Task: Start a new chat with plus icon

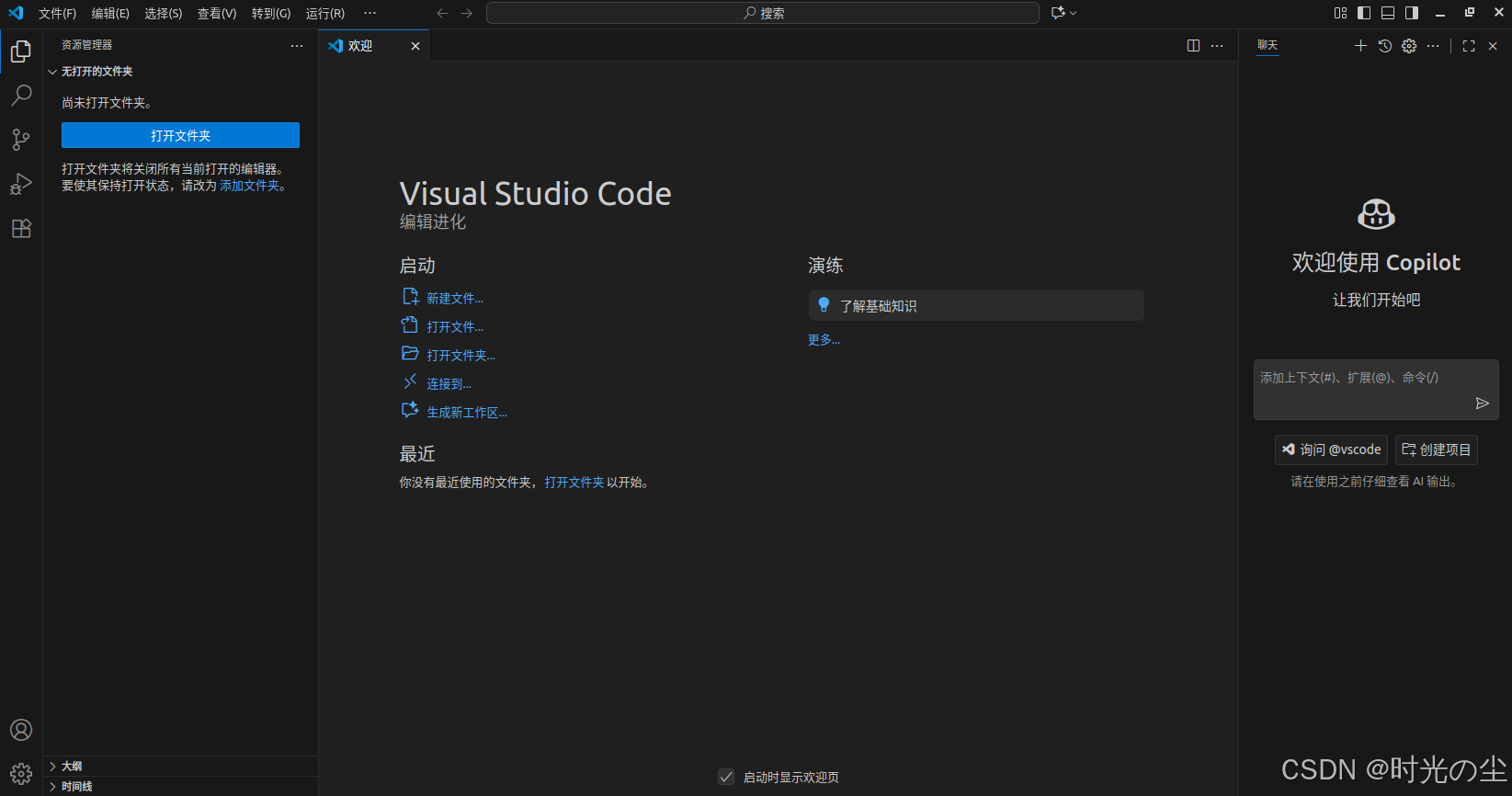Action: (1360, 46)
